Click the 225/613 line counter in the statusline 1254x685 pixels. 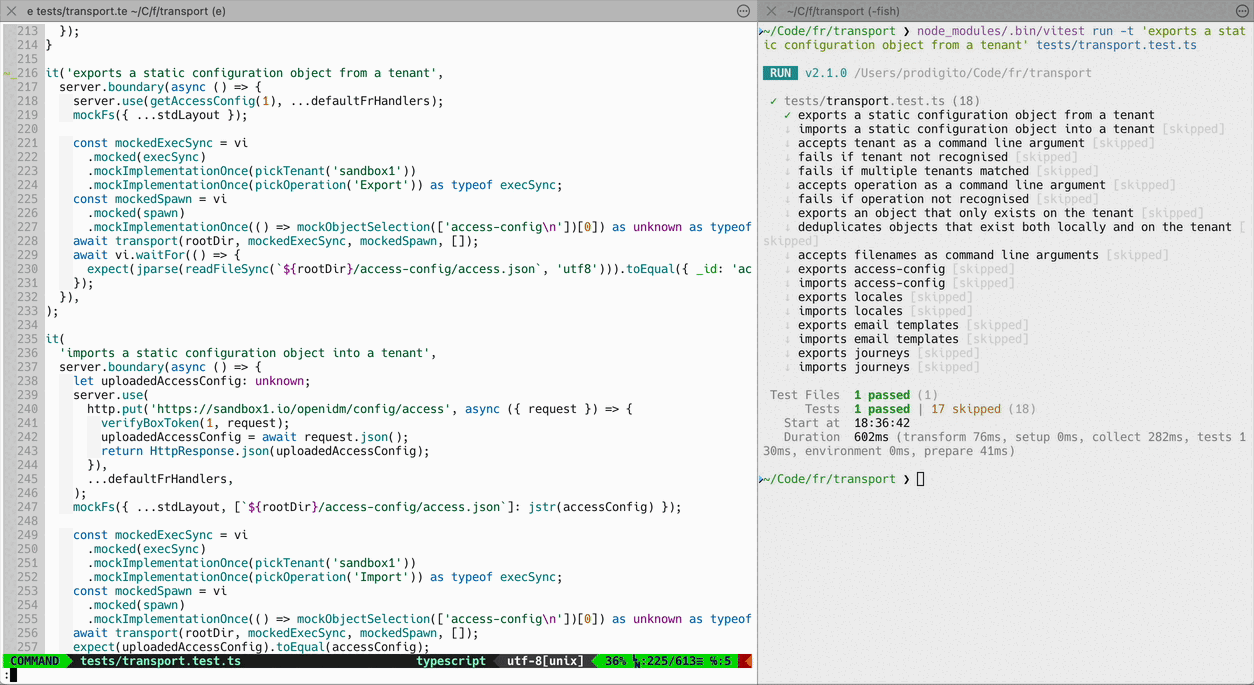coord(670,661)
